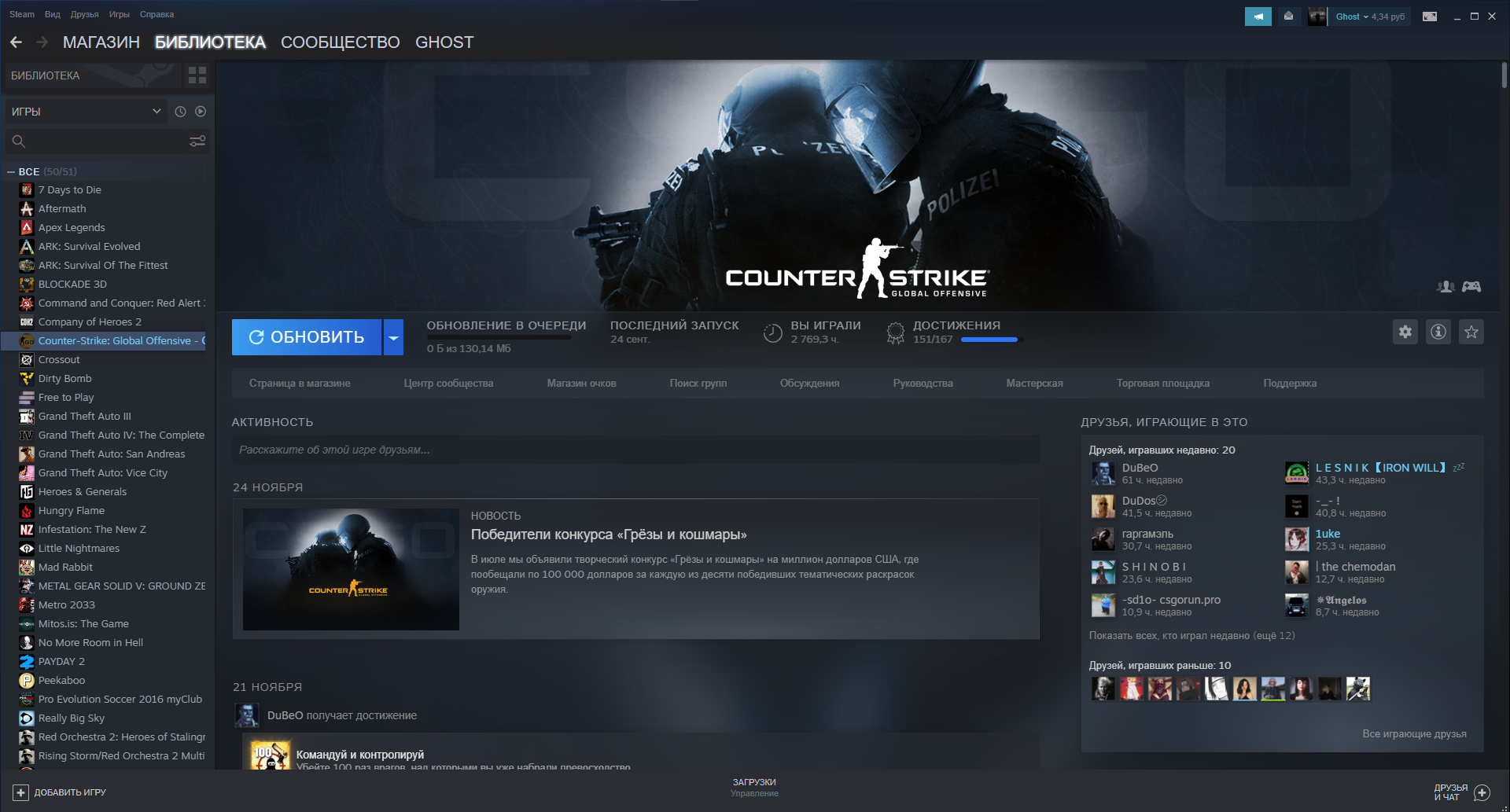
Task: Open the Игры menu
Action: (120, 14)
